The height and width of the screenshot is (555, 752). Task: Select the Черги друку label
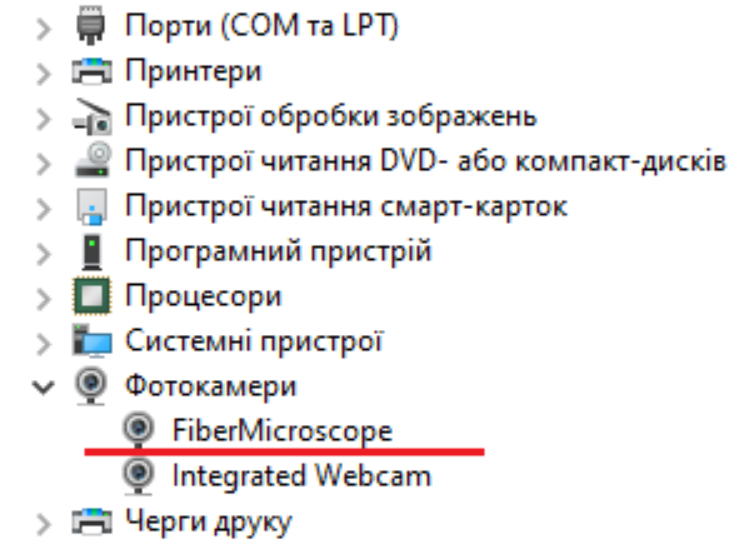208,521
